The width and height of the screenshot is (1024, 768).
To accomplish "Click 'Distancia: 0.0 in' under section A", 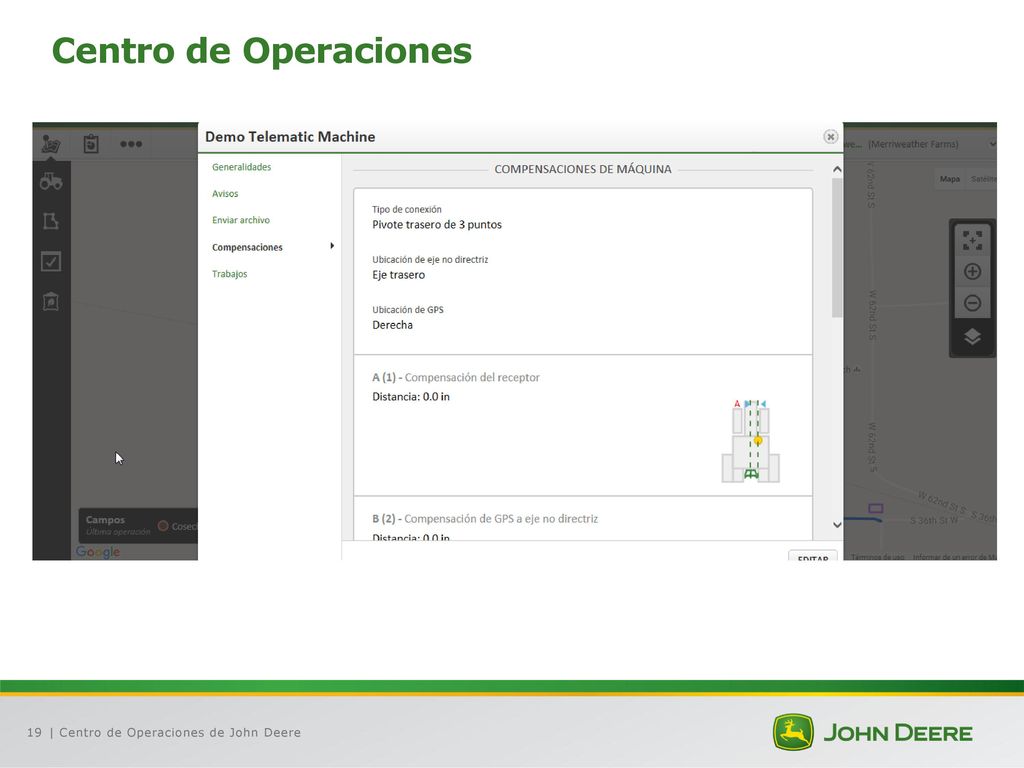I will click(410, 396).
